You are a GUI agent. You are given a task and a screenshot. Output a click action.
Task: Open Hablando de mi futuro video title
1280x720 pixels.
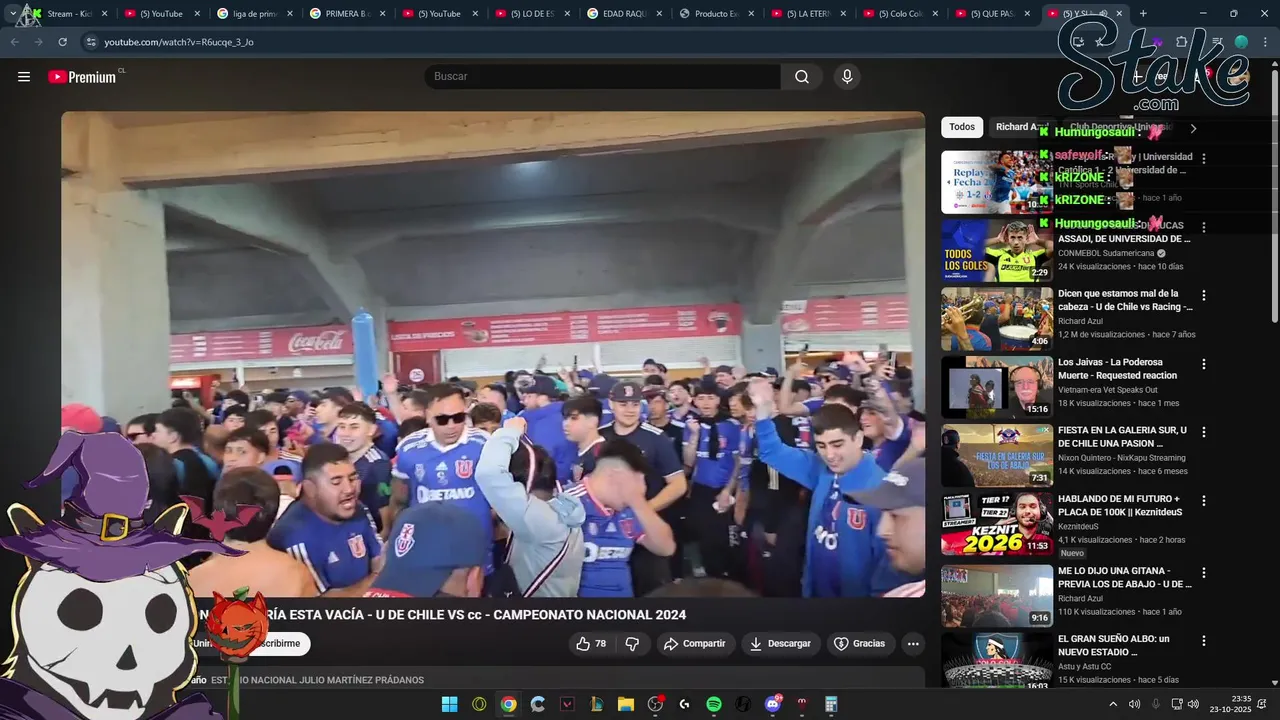(x=1120, y=505)
